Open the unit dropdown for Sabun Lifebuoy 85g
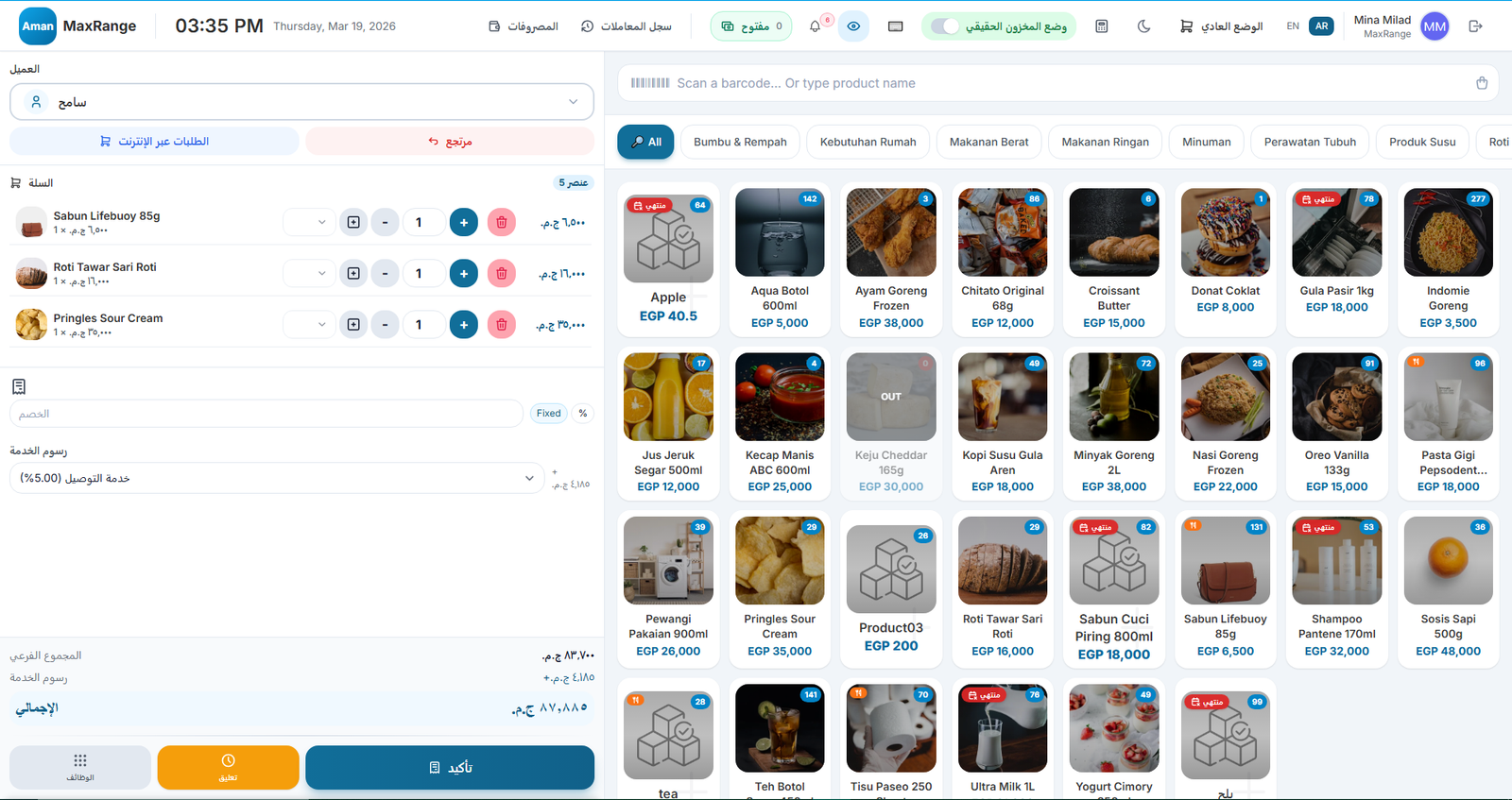The image size is (1512, 800). pos(309,223)
